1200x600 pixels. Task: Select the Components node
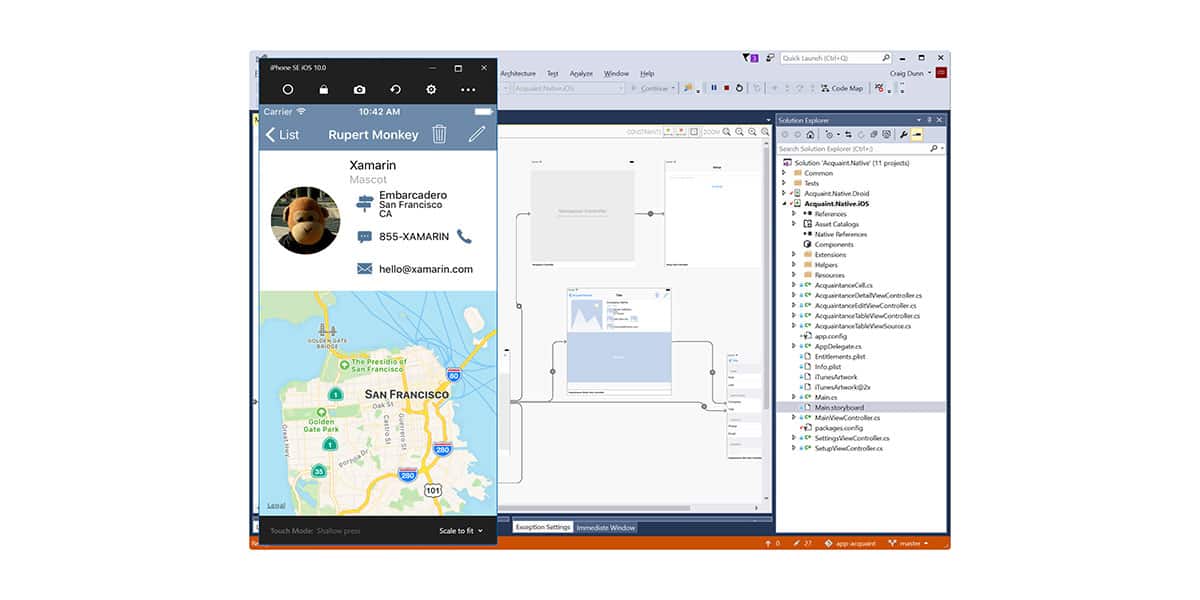coord(834,244)
